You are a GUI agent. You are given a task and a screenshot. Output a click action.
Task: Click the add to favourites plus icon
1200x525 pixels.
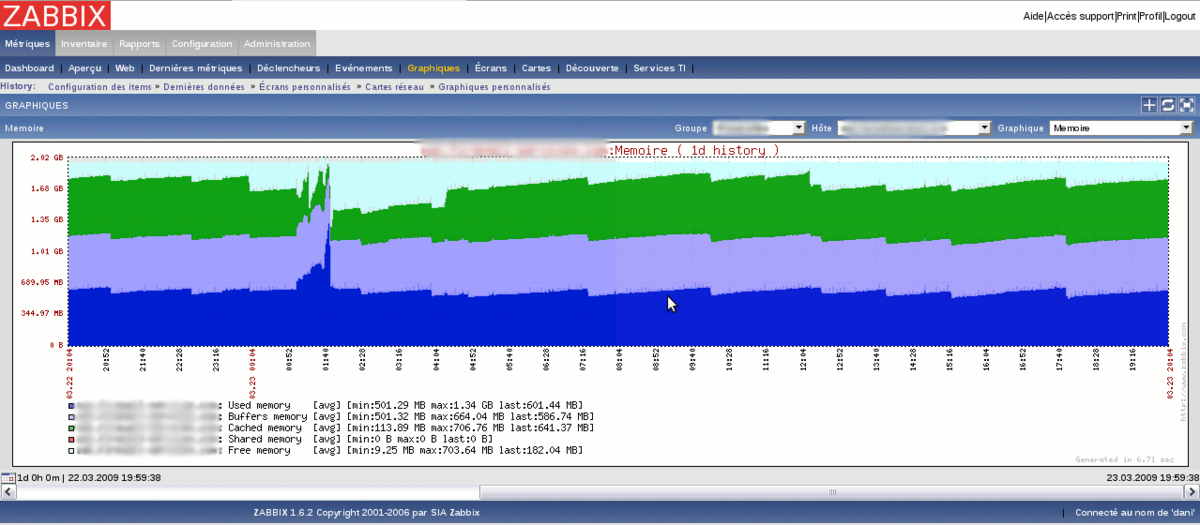click(x=1149, y=105)
